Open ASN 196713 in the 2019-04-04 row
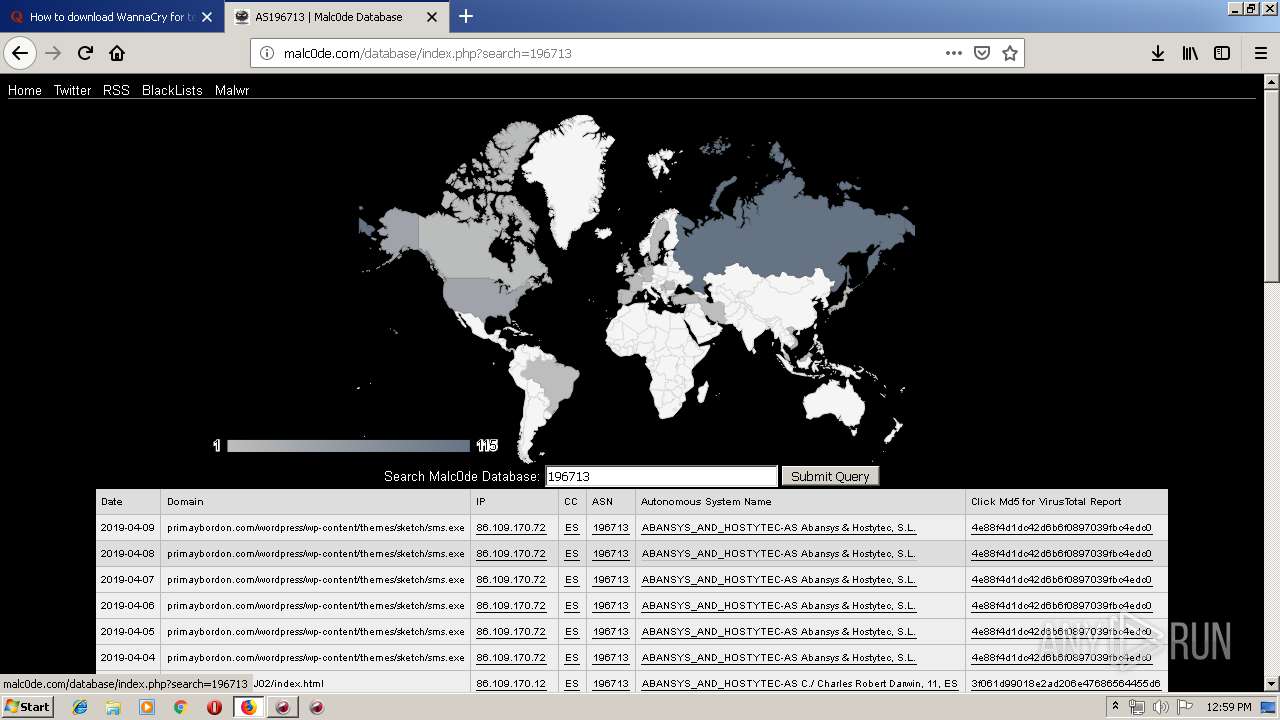 [610, 658]
